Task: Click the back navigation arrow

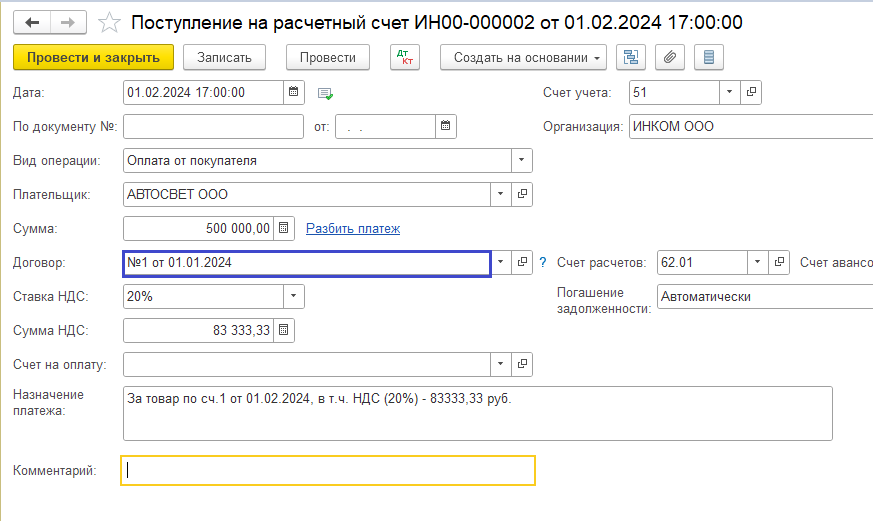Action: pyautogui.click(x=33, y=21)
